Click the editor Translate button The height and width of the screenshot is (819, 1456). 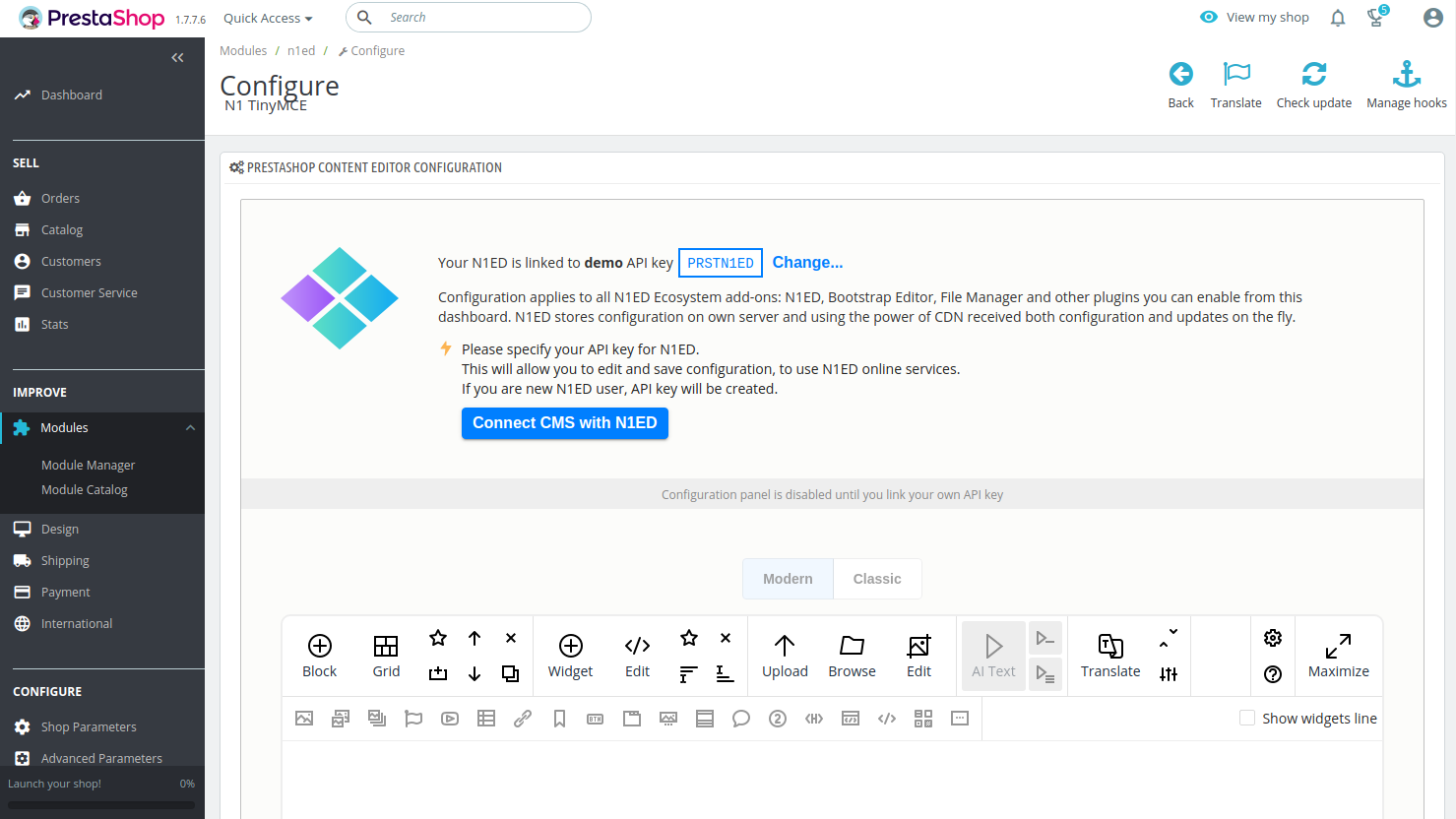coord(1110,657)
